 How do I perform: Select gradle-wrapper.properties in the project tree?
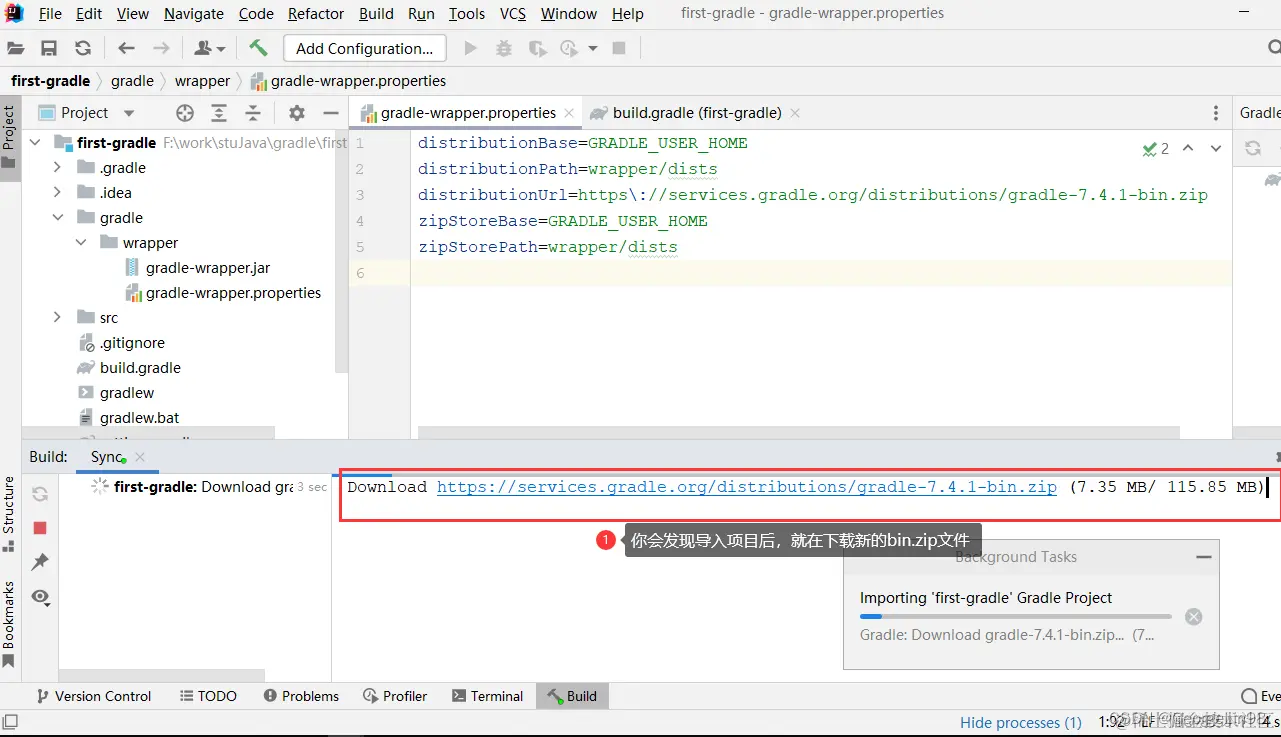click(234, 293)
